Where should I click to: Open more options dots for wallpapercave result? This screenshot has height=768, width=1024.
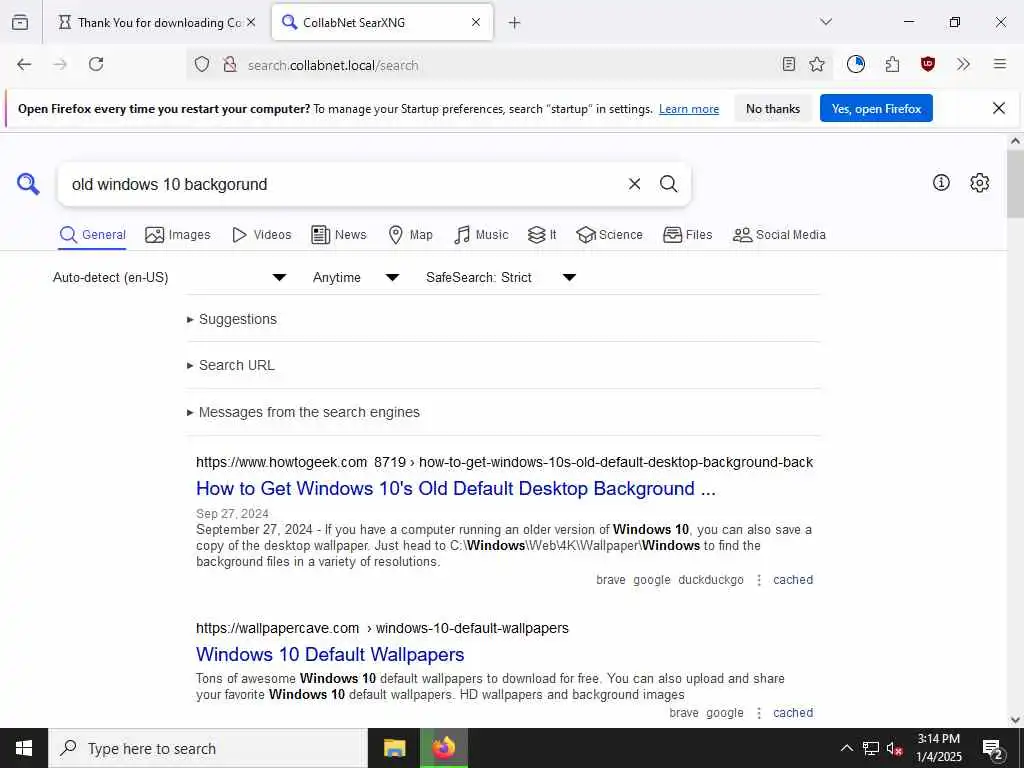click(x=759, y=713)
